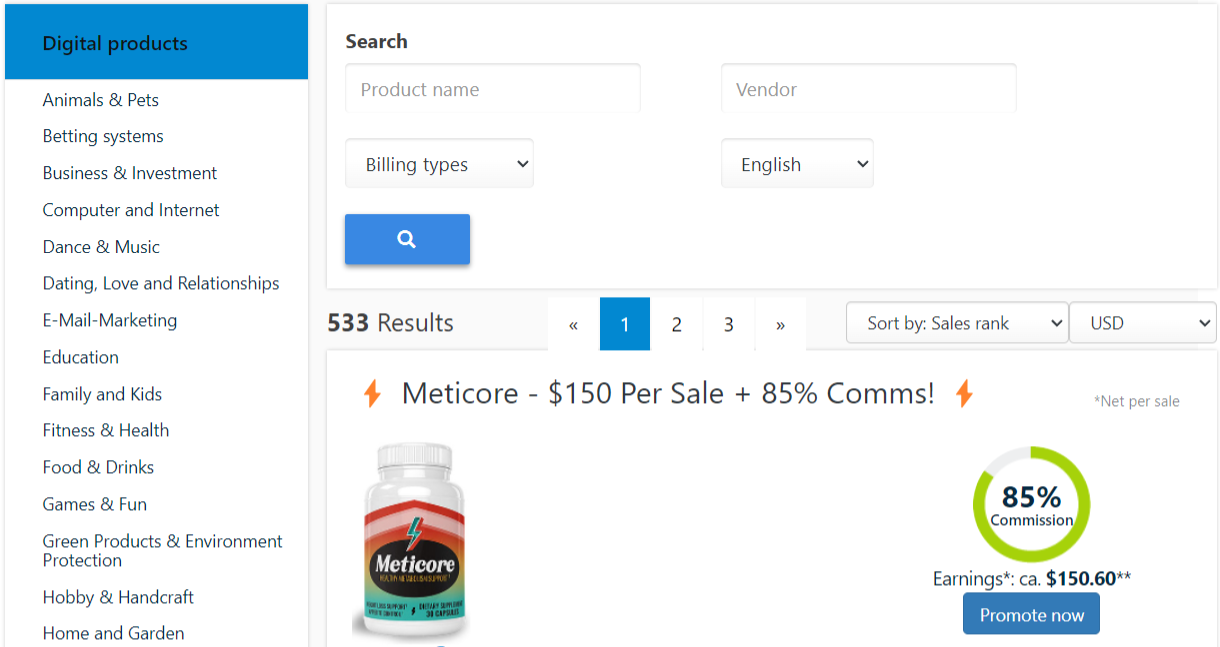Click the Vendor search field
1220x647 pixels.
coord(869,89)
